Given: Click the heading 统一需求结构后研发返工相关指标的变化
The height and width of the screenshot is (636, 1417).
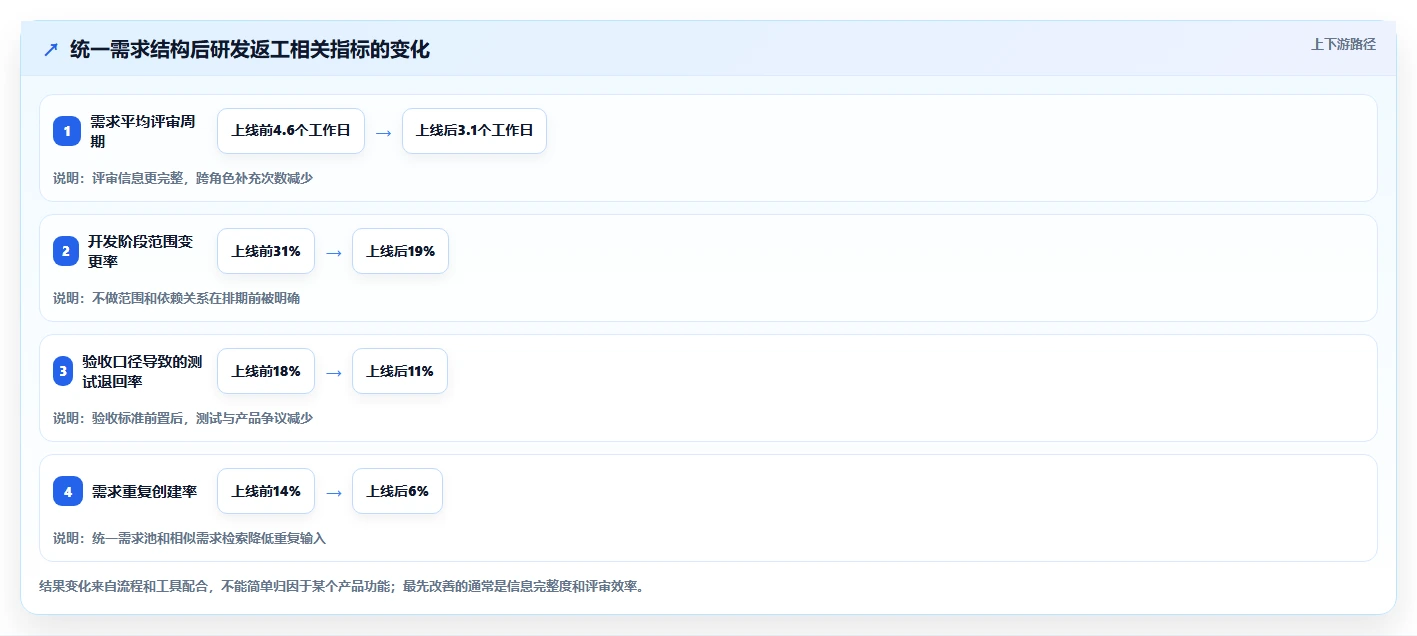Looking at the screenshot, I should (x=250, y=49).
